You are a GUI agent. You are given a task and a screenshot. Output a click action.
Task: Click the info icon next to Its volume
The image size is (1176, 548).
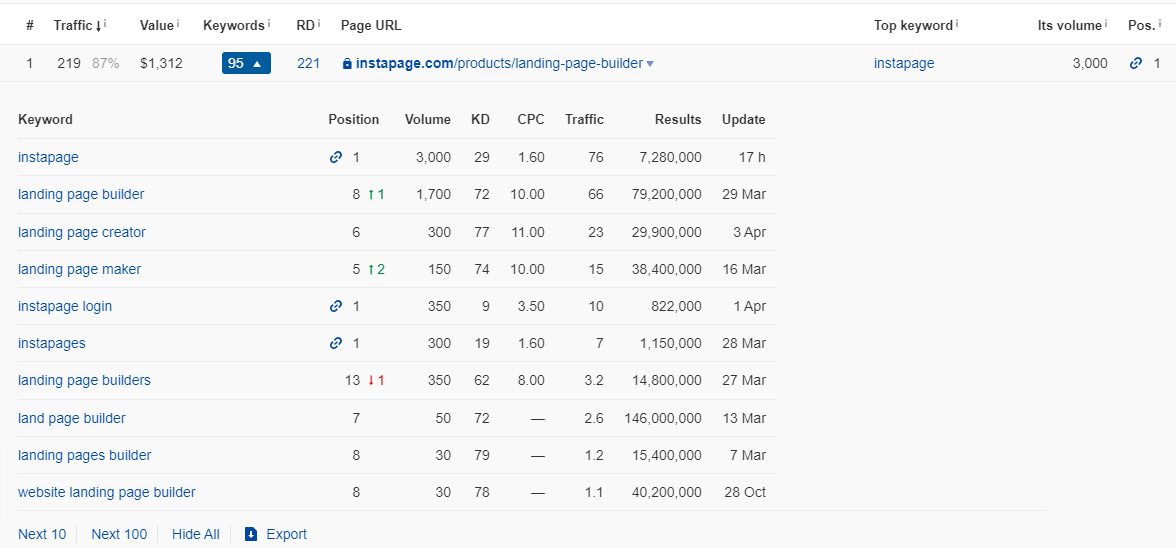pyautogui.click(x=1106, y=24)
